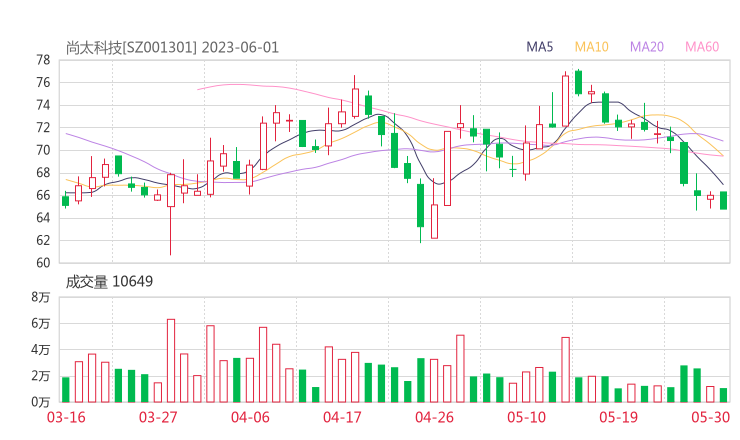Click the 60 price axis label
The image size is (740, 440).
(x=43, y=262)
